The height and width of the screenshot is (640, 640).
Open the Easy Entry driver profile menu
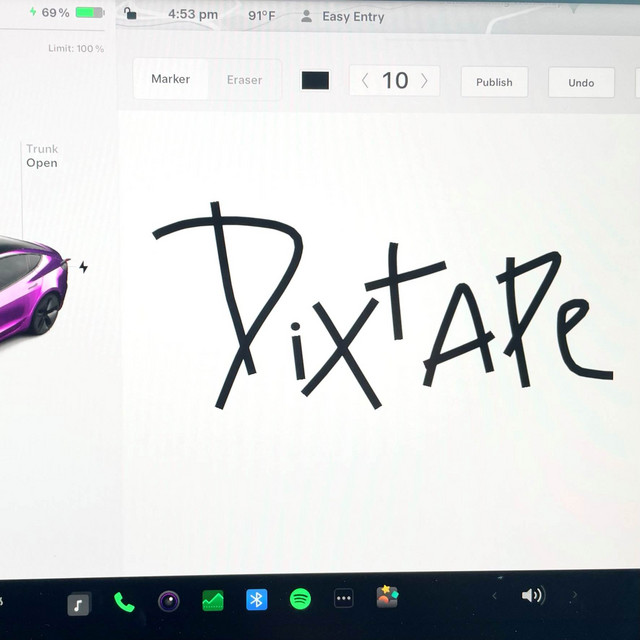343,17
